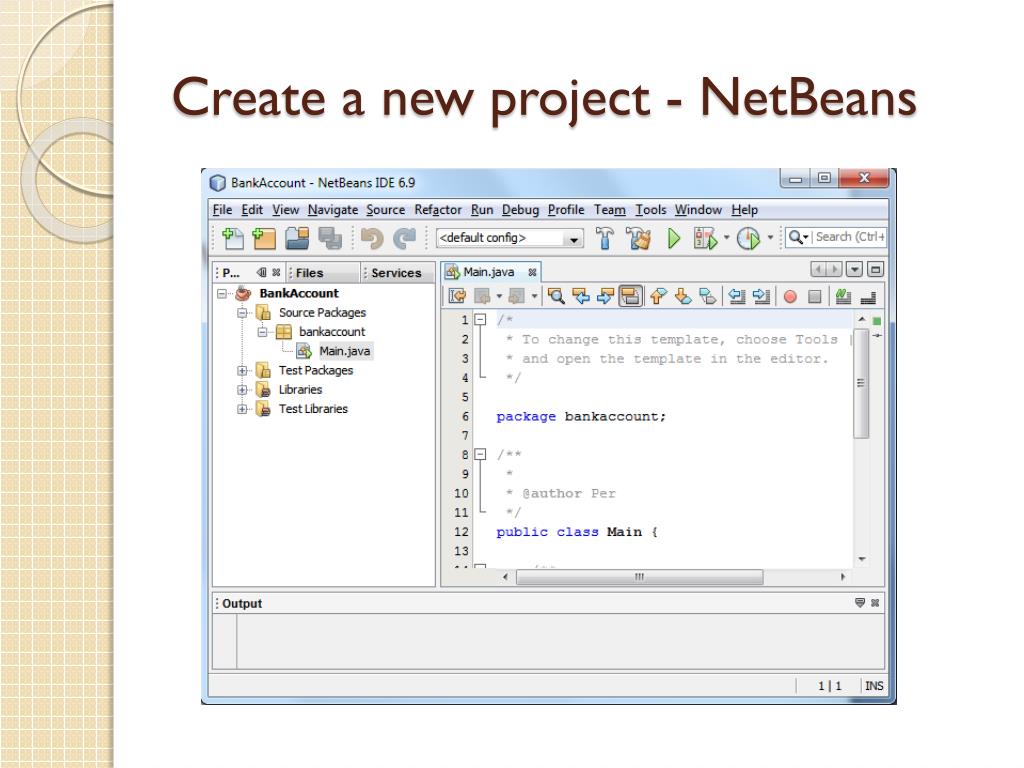The width and height of the screenshot is (1024, 768).
Task: Switch to the Services tab
Action: [396, 273]
